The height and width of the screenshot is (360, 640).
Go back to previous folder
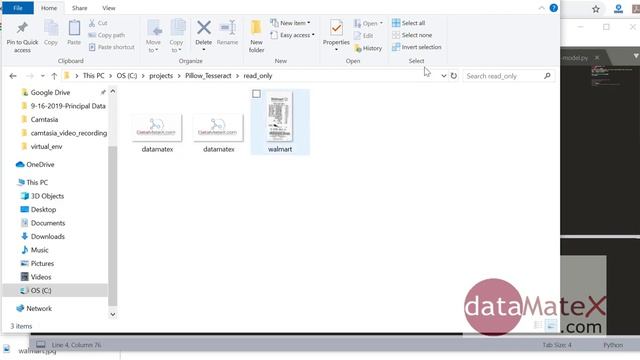coord(13,76)
